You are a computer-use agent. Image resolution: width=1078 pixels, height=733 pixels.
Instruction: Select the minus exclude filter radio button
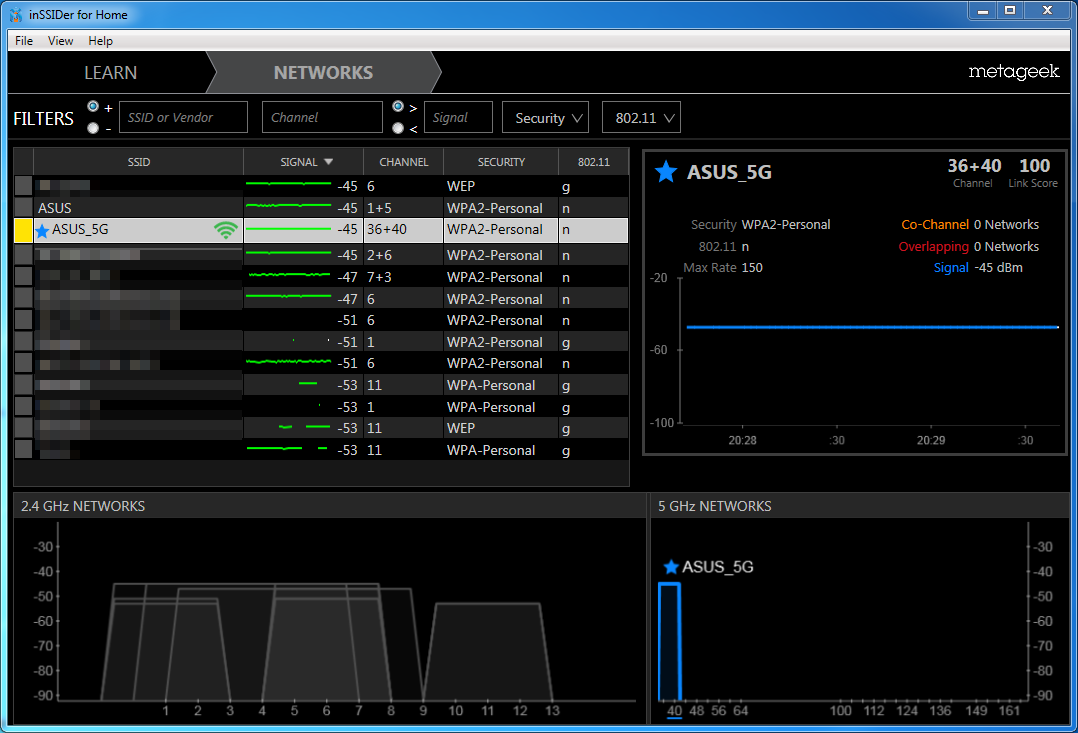click(x=93, y=128)
